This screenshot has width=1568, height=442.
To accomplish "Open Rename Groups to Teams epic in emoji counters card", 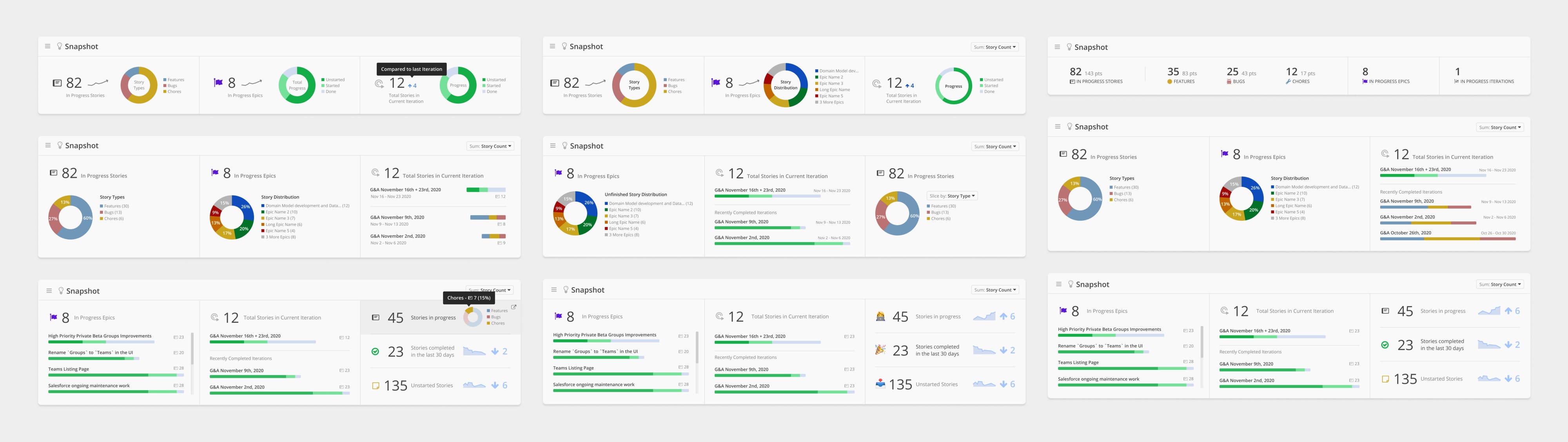I will (595, 351).
